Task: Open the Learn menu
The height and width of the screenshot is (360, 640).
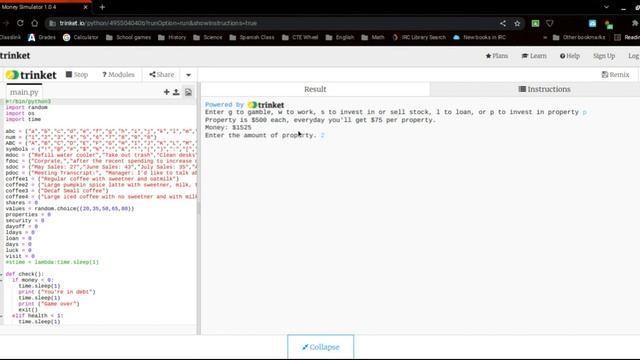Action: 534,56
